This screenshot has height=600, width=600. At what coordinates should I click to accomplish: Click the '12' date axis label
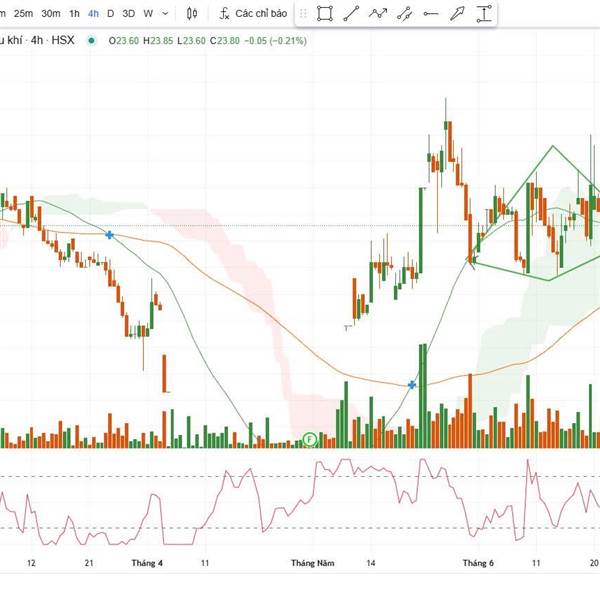(x=31, y=563)
